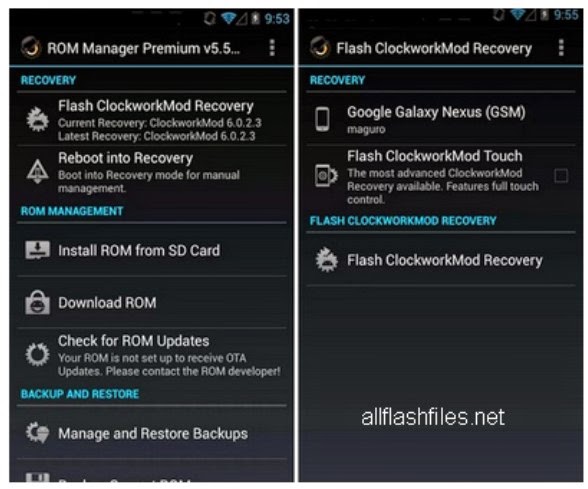Click the Flash ClockworkMod Touch phone-gear icon
The width and height of the screenshot is (588, 489).
pos(326,176)
